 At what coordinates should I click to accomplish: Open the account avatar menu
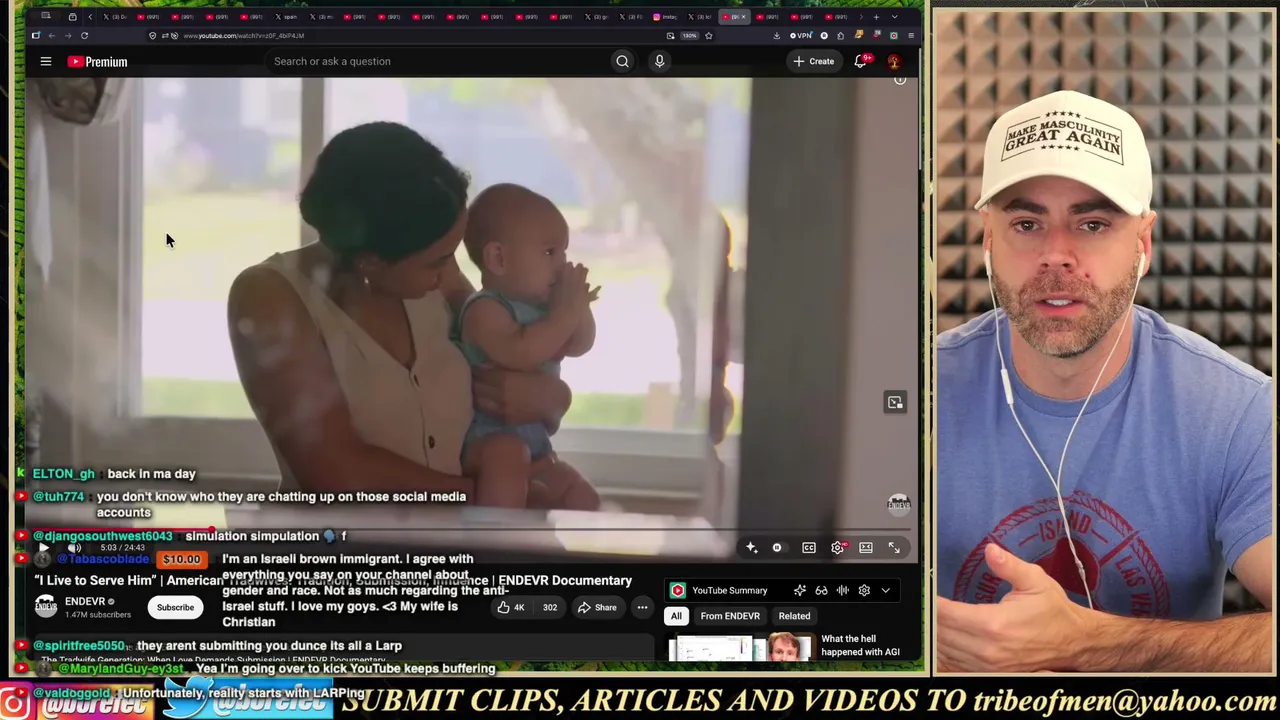tap(894, 61)
